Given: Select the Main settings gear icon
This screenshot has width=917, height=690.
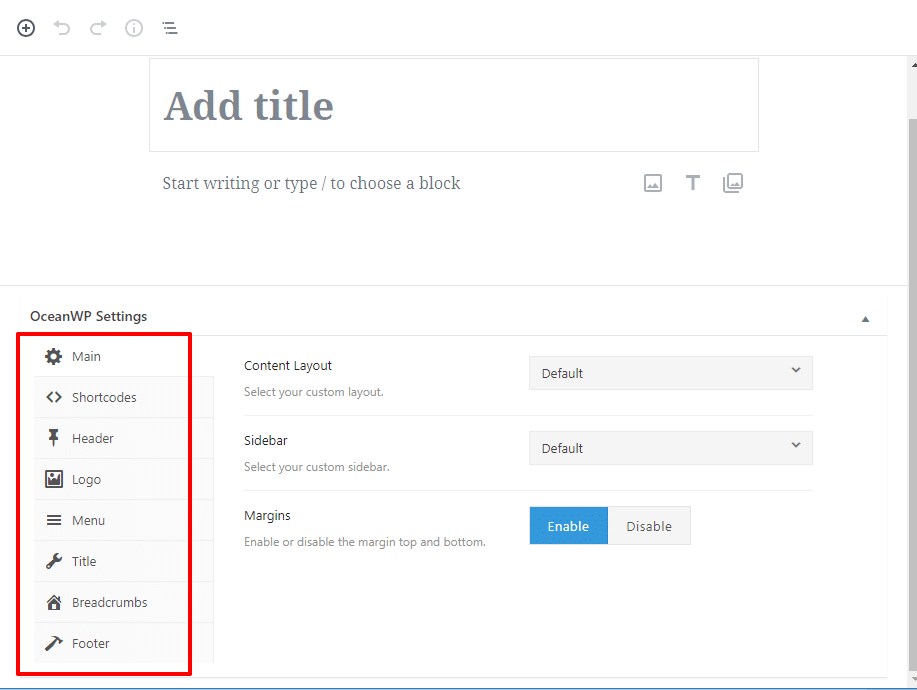Looking at the screenshot, I should (x=53, y=355).
